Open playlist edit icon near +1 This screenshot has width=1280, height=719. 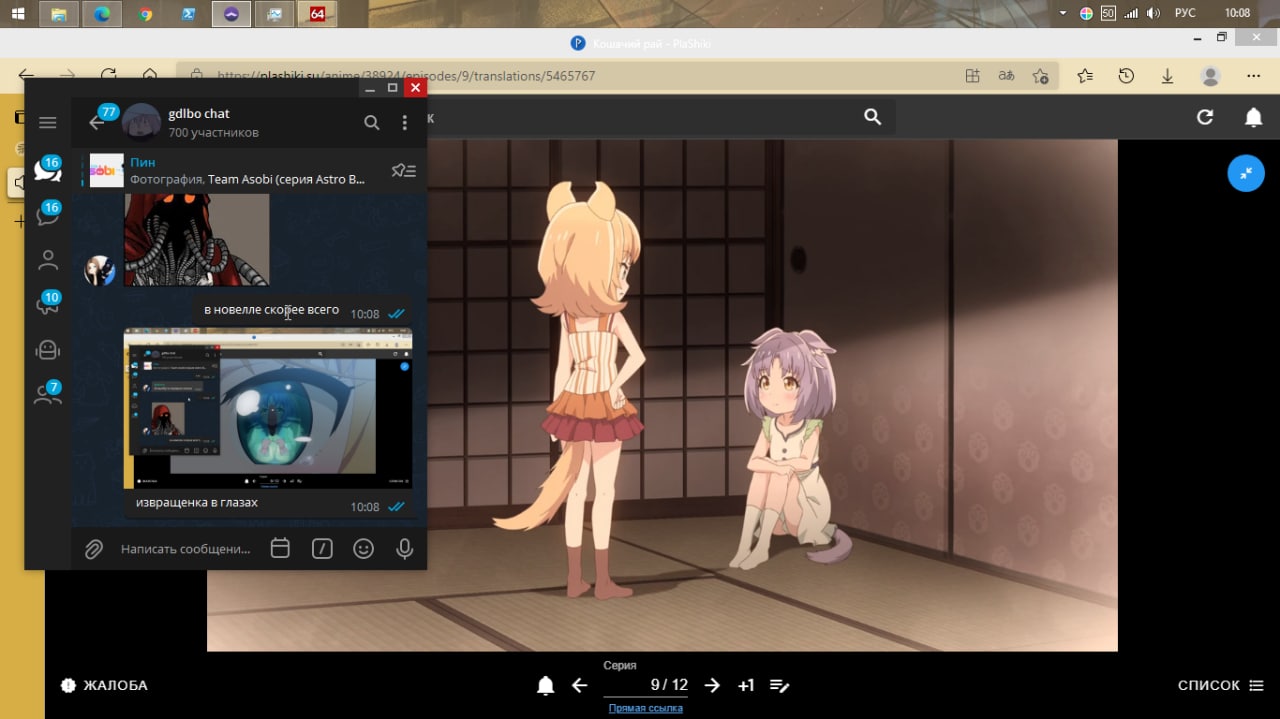[x=780, y=685]
